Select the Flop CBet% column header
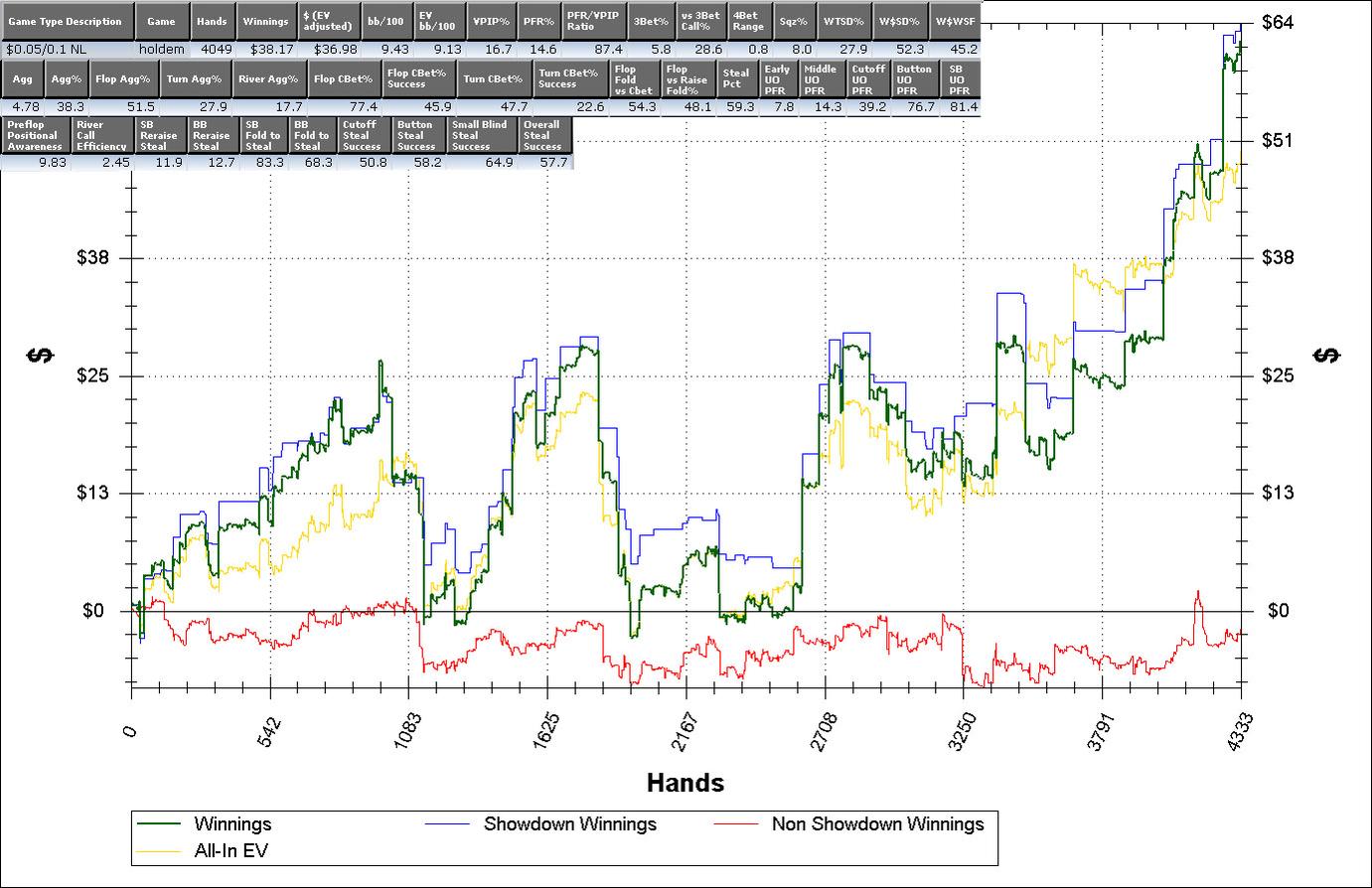The width and height of the screenshot is (1372, 888). coord(344,79)
